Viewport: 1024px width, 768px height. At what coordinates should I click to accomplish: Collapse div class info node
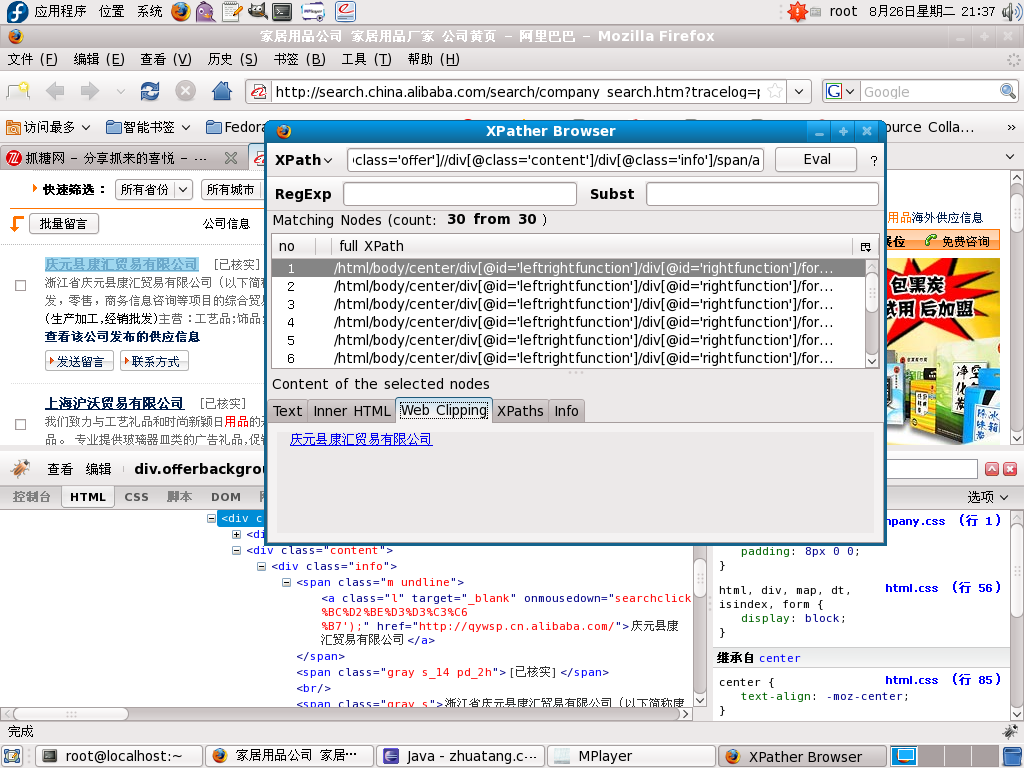261,566
